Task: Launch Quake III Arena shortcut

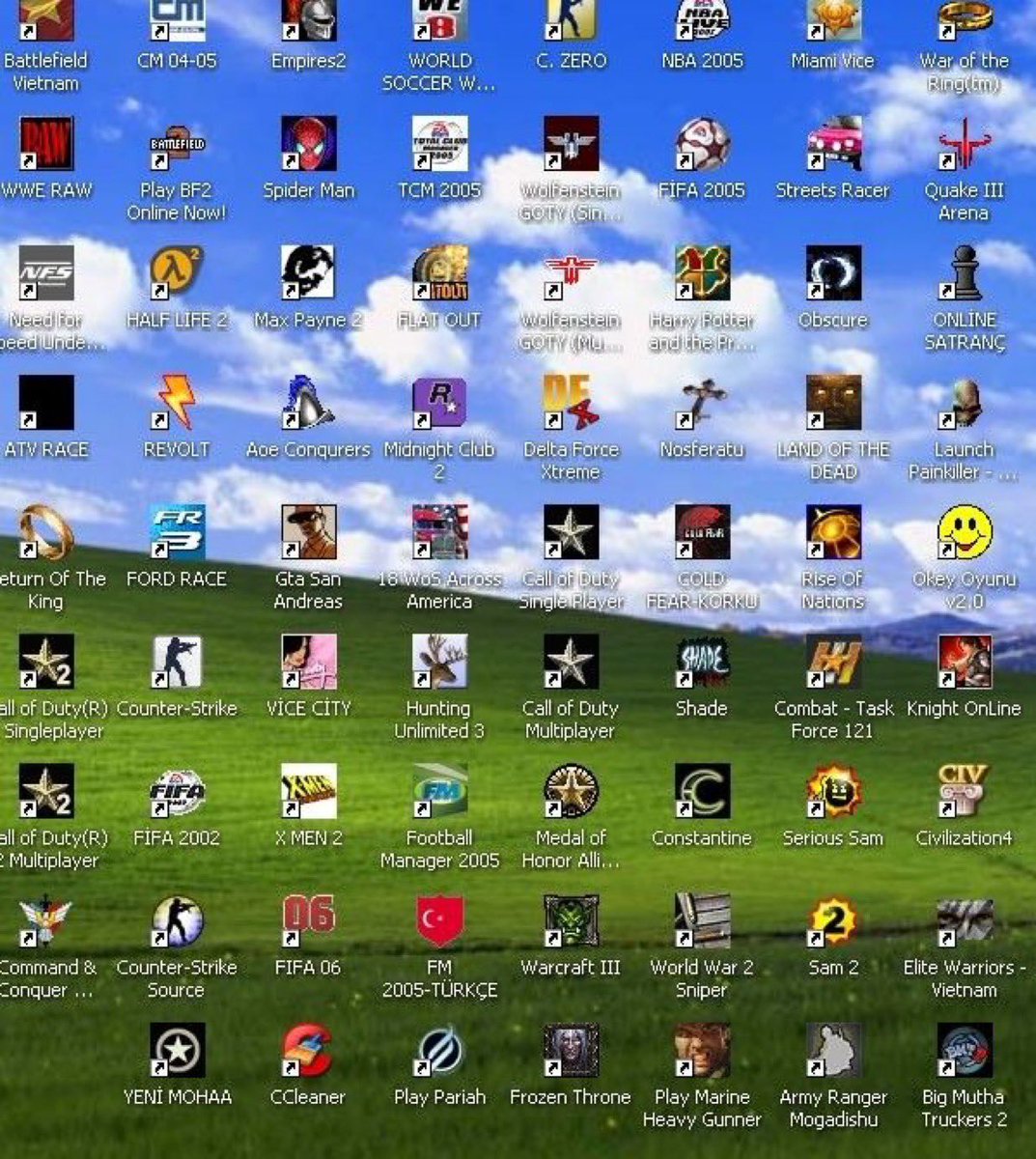Action: tap(965, 144)
